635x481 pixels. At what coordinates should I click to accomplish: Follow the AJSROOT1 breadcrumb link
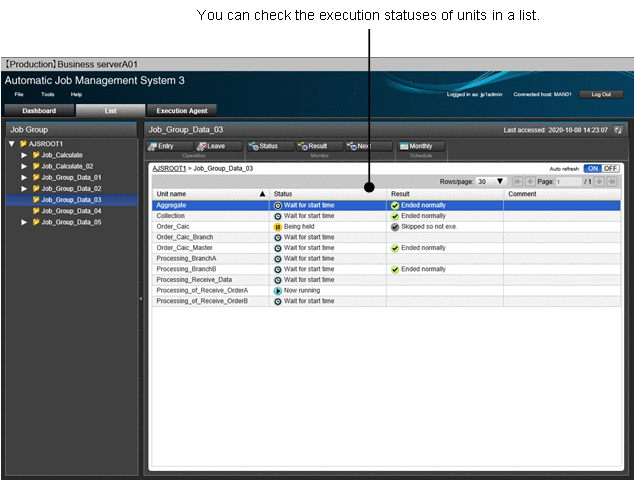[x=169, y=169]
